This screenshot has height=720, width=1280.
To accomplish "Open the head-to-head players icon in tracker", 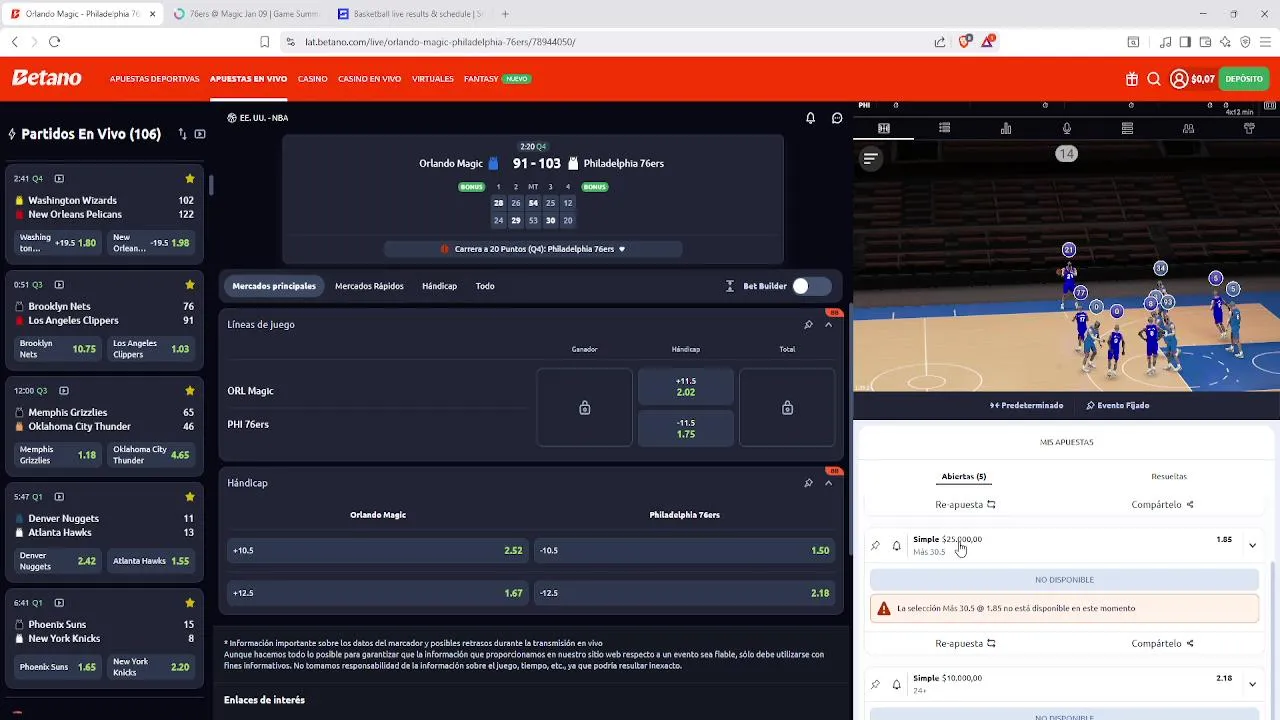I will (x=1188, y=128).
